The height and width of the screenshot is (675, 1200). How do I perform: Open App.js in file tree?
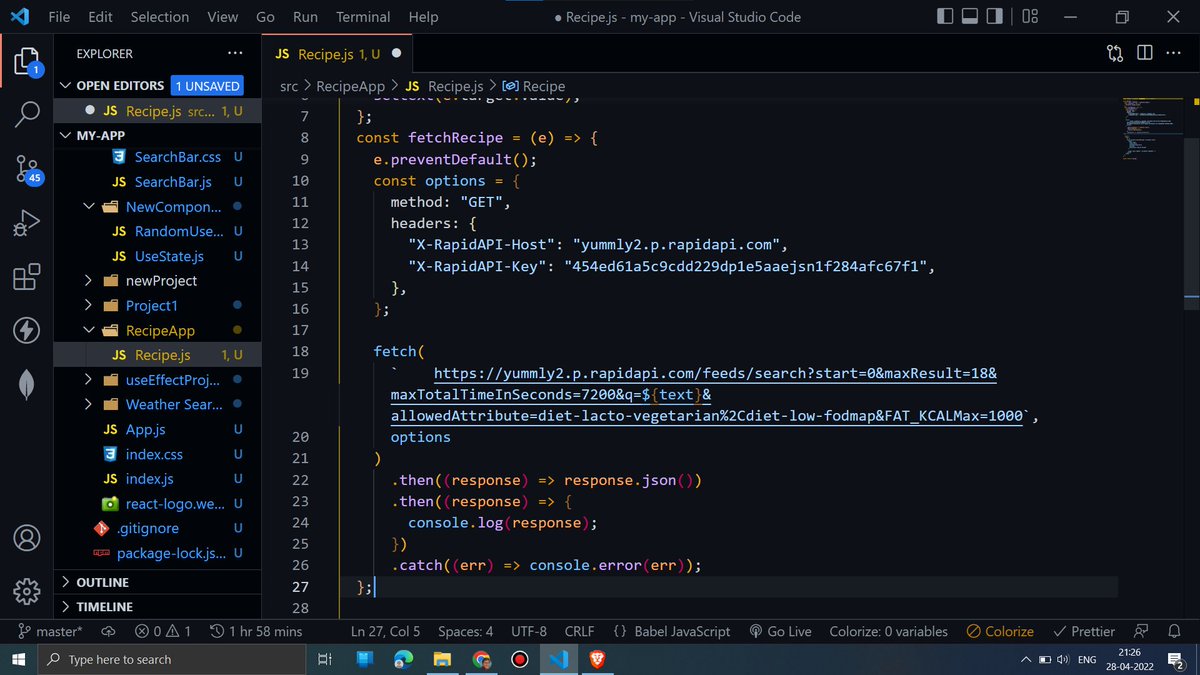(146, 429)
